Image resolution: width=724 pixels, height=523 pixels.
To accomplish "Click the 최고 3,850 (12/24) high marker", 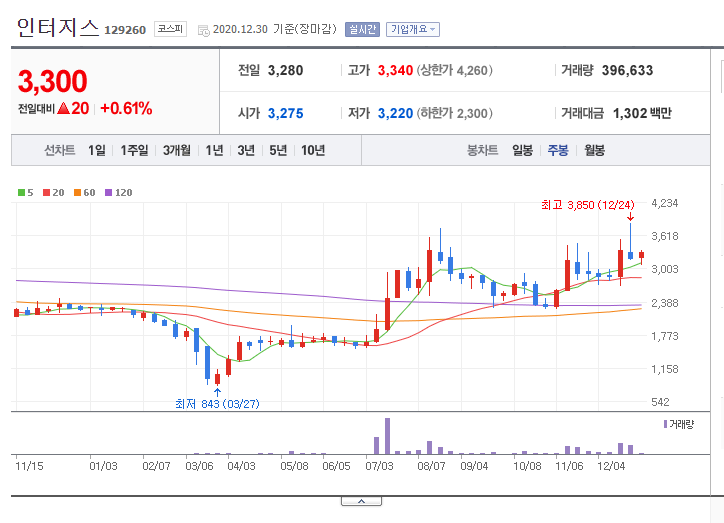I will 588,204.
